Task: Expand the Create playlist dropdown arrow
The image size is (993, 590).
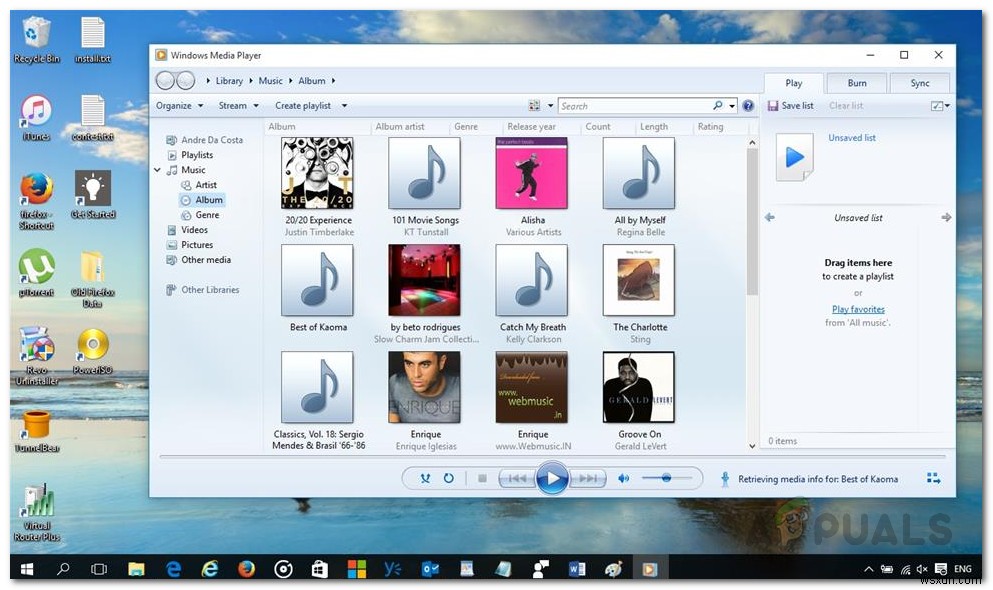Action: [x=344, y=105]
